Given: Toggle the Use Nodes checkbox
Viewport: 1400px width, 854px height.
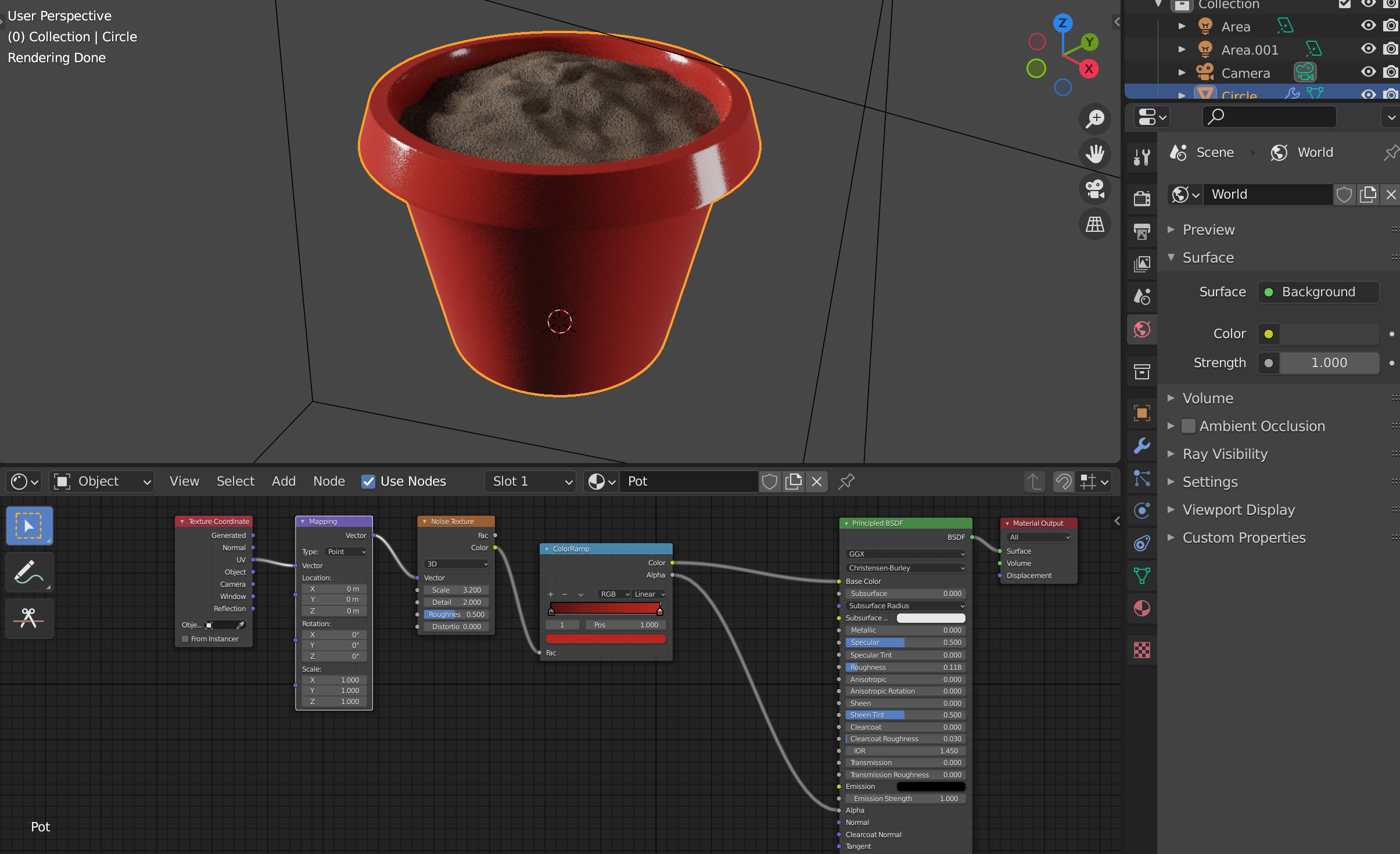Looking at the screenshot, I should click(x=368, y=482).
